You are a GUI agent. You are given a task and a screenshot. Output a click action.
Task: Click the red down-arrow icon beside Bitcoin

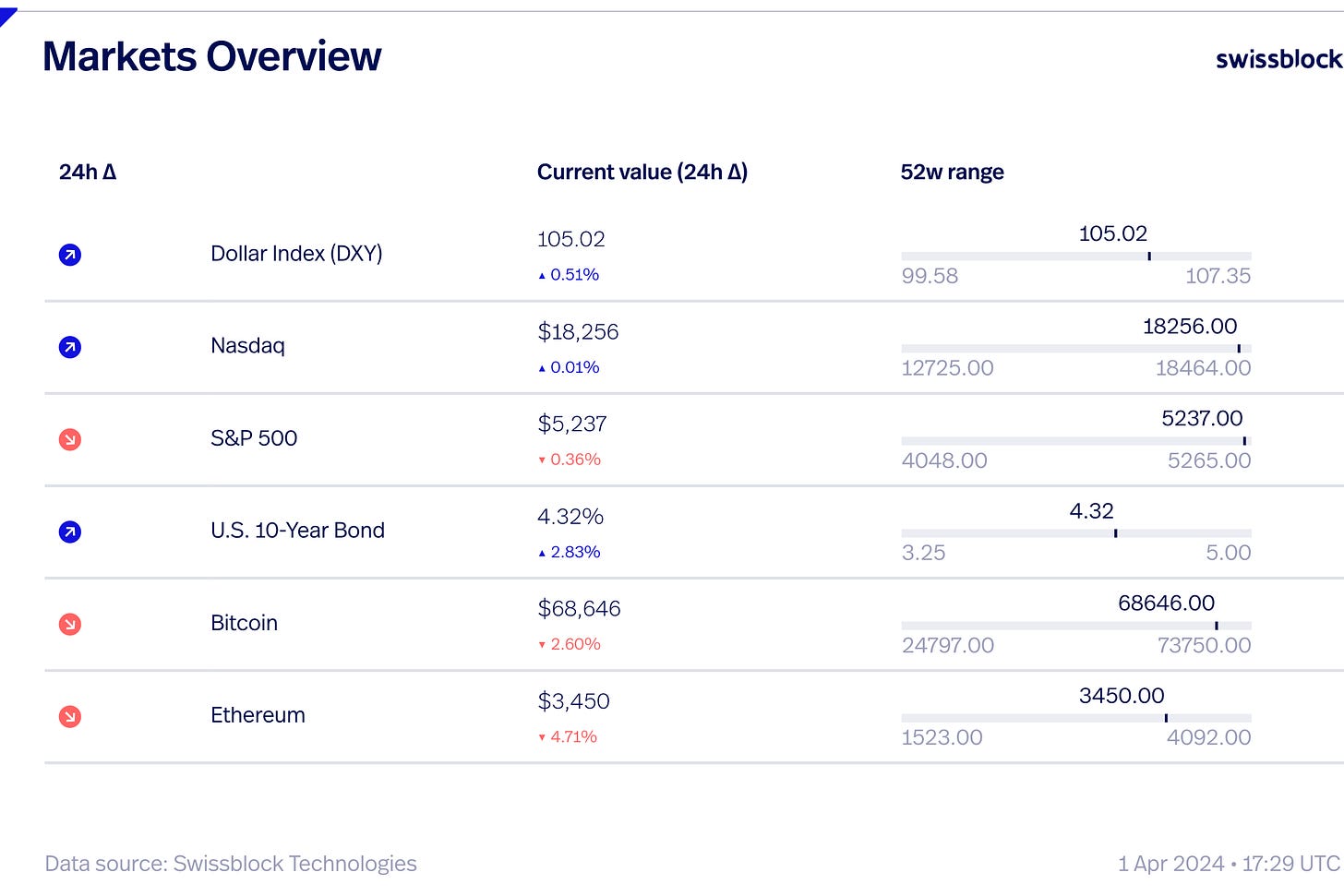pyautogui.click(x=70, y=624)
